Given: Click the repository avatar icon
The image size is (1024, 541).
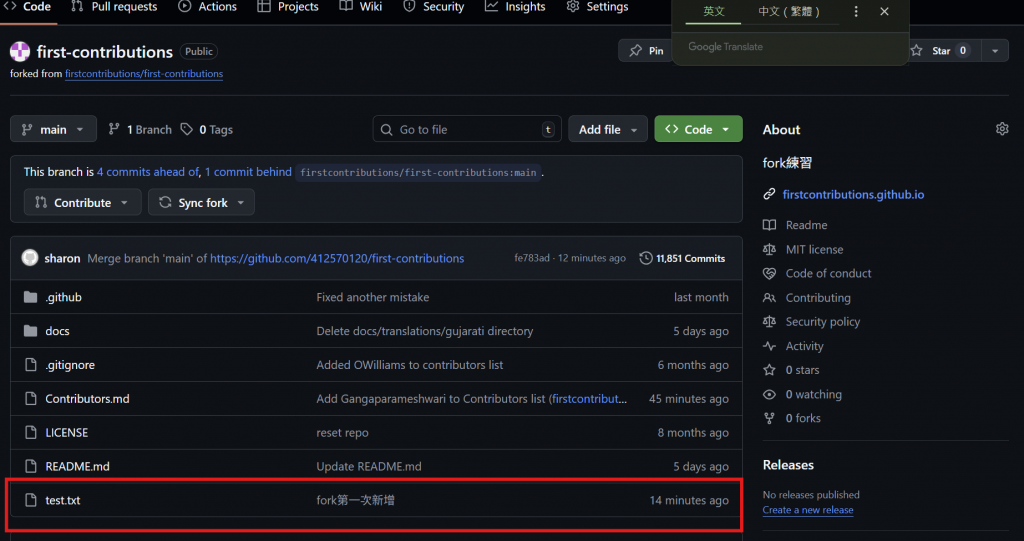Looking at the screenshot, I should (20, 52).
